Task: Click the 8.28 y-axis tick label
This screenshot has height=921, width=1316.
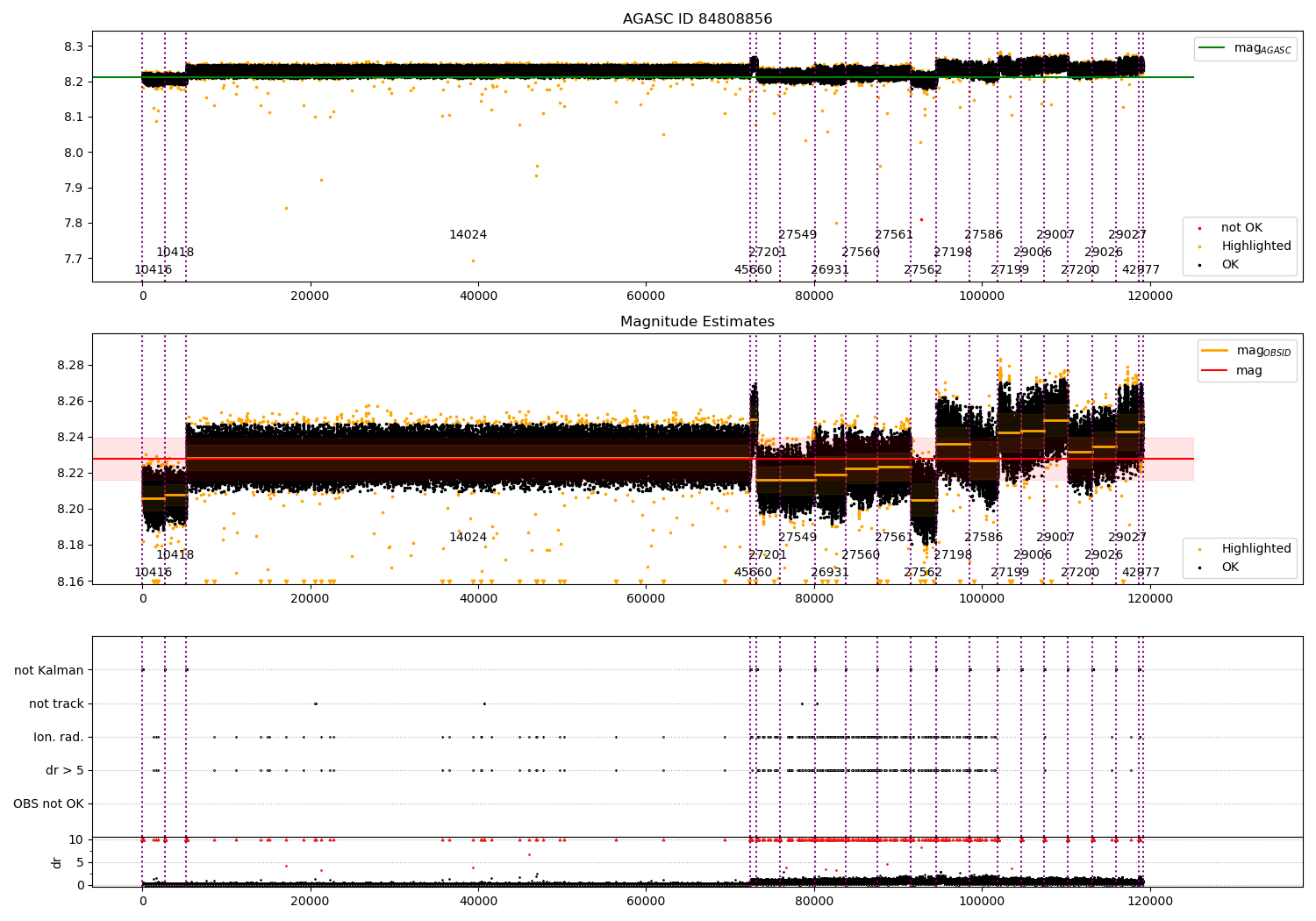Action: pyautogui.click(x=70, y=365)
